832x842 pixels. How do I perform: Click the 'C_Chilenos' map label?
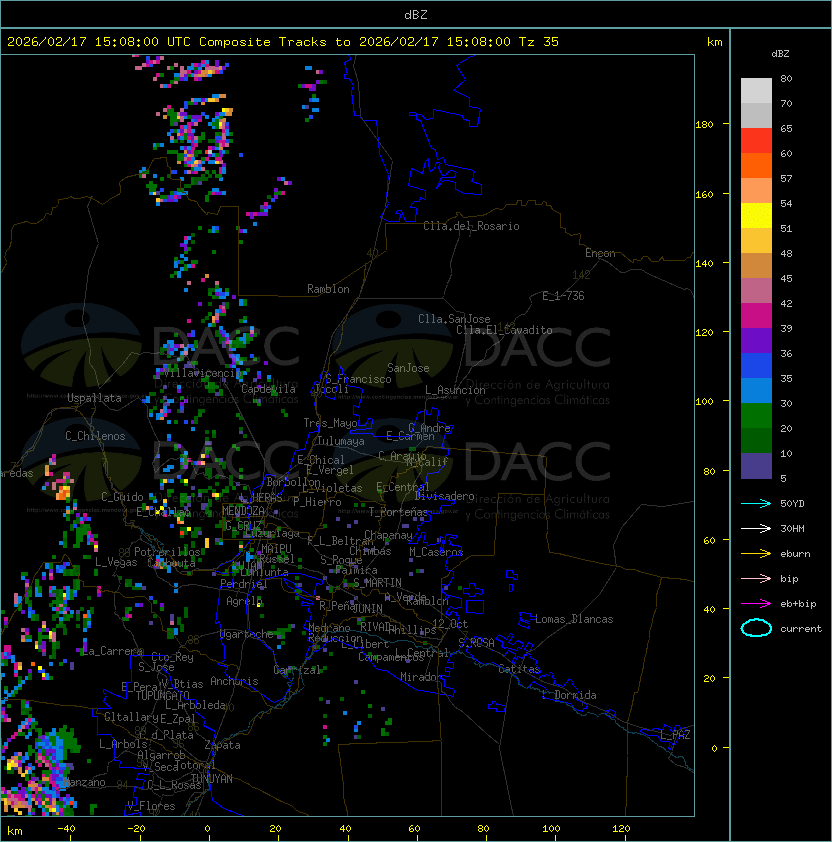[x=95, y=436]
